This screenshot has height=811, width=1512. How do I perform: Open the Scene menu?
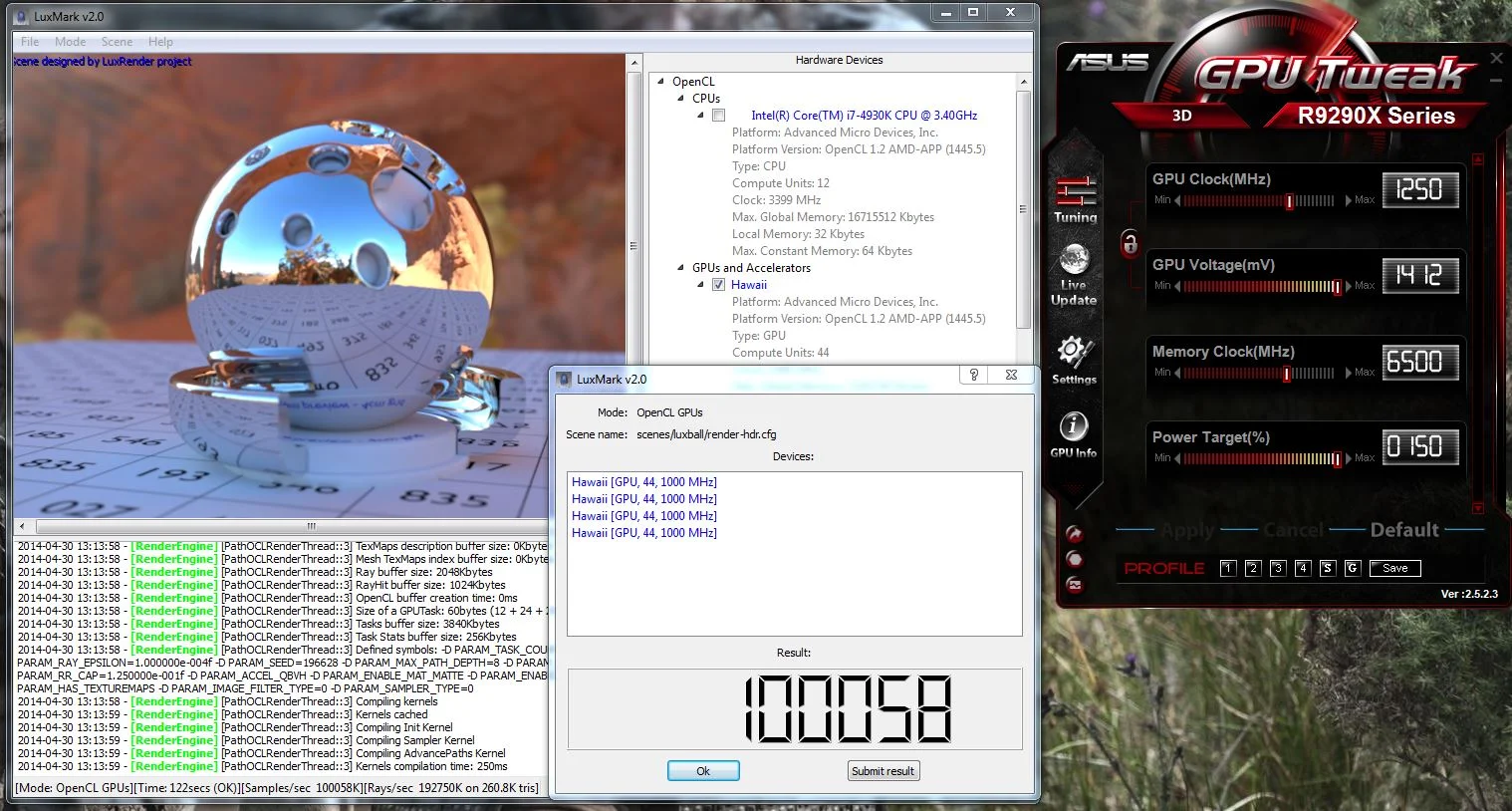117,42
